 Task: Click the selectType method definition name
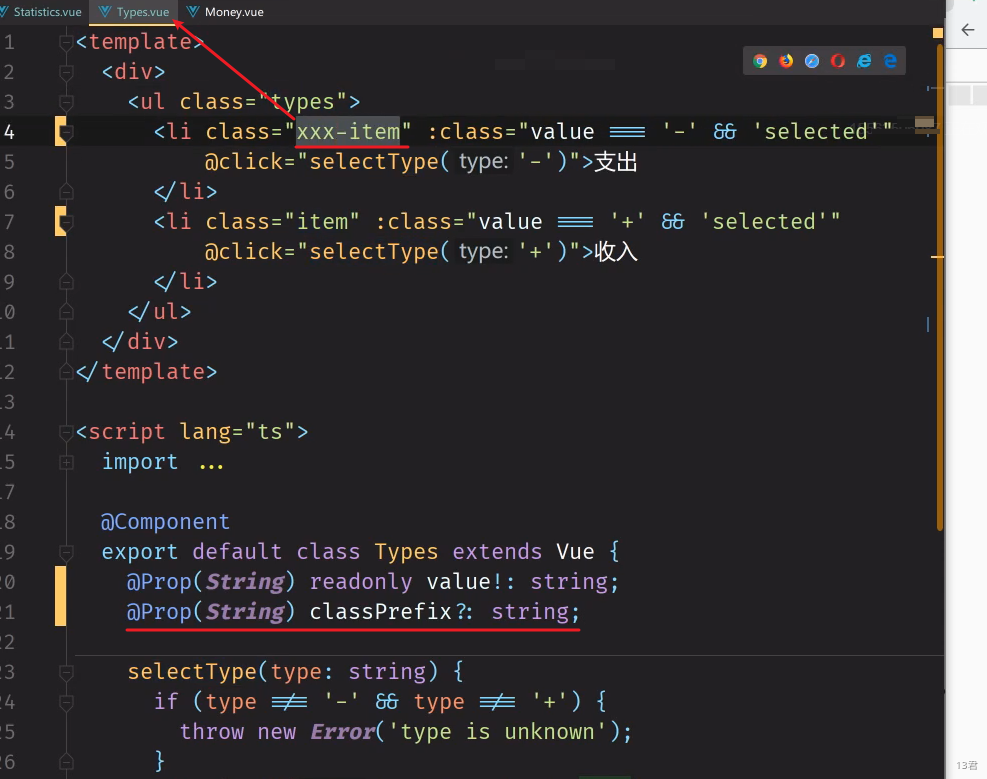tap(192, 672)
